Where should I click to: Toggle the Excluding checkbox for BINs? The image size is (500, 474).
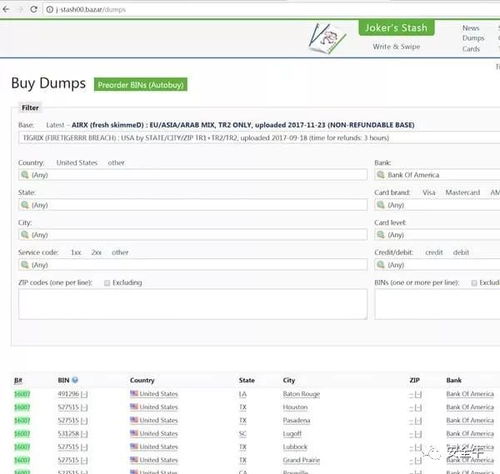[x=474, y=283]
